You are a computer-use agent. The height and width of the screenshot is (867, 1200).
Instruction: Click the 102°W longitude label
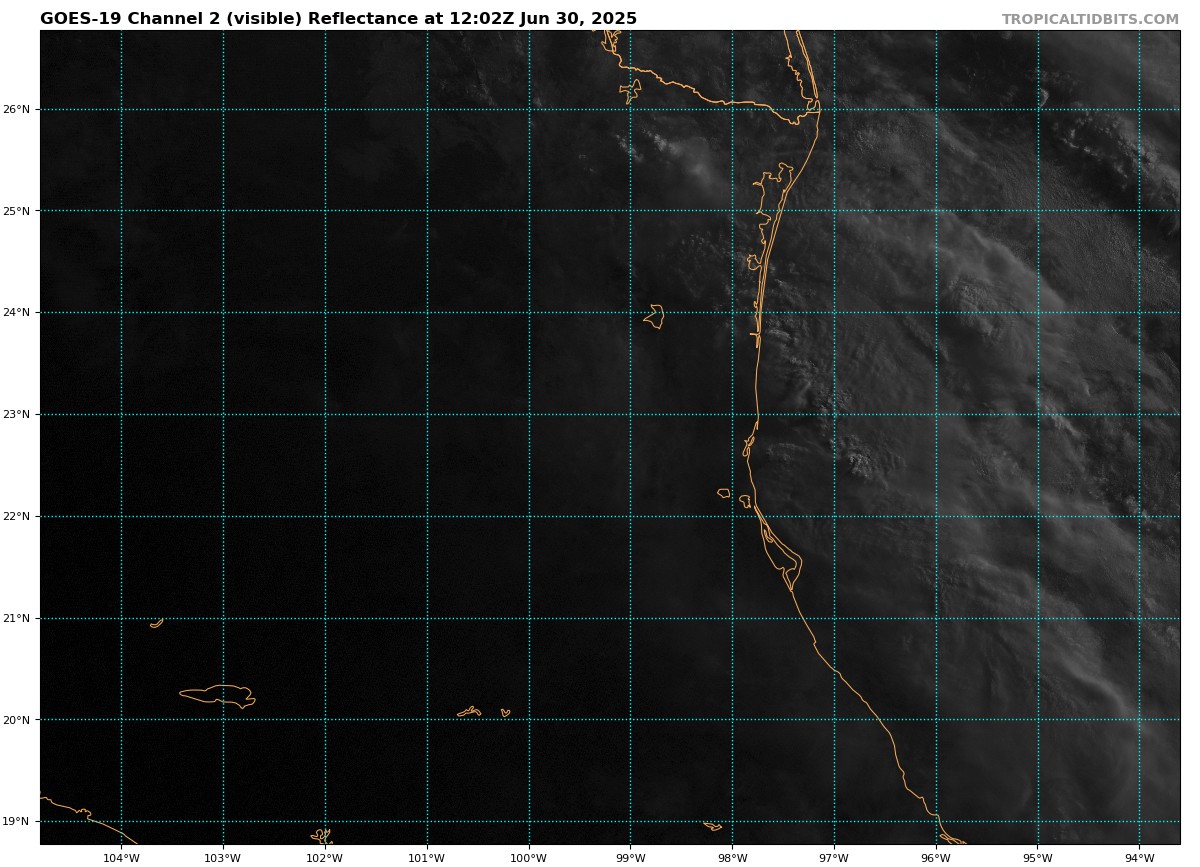point(325,857)
